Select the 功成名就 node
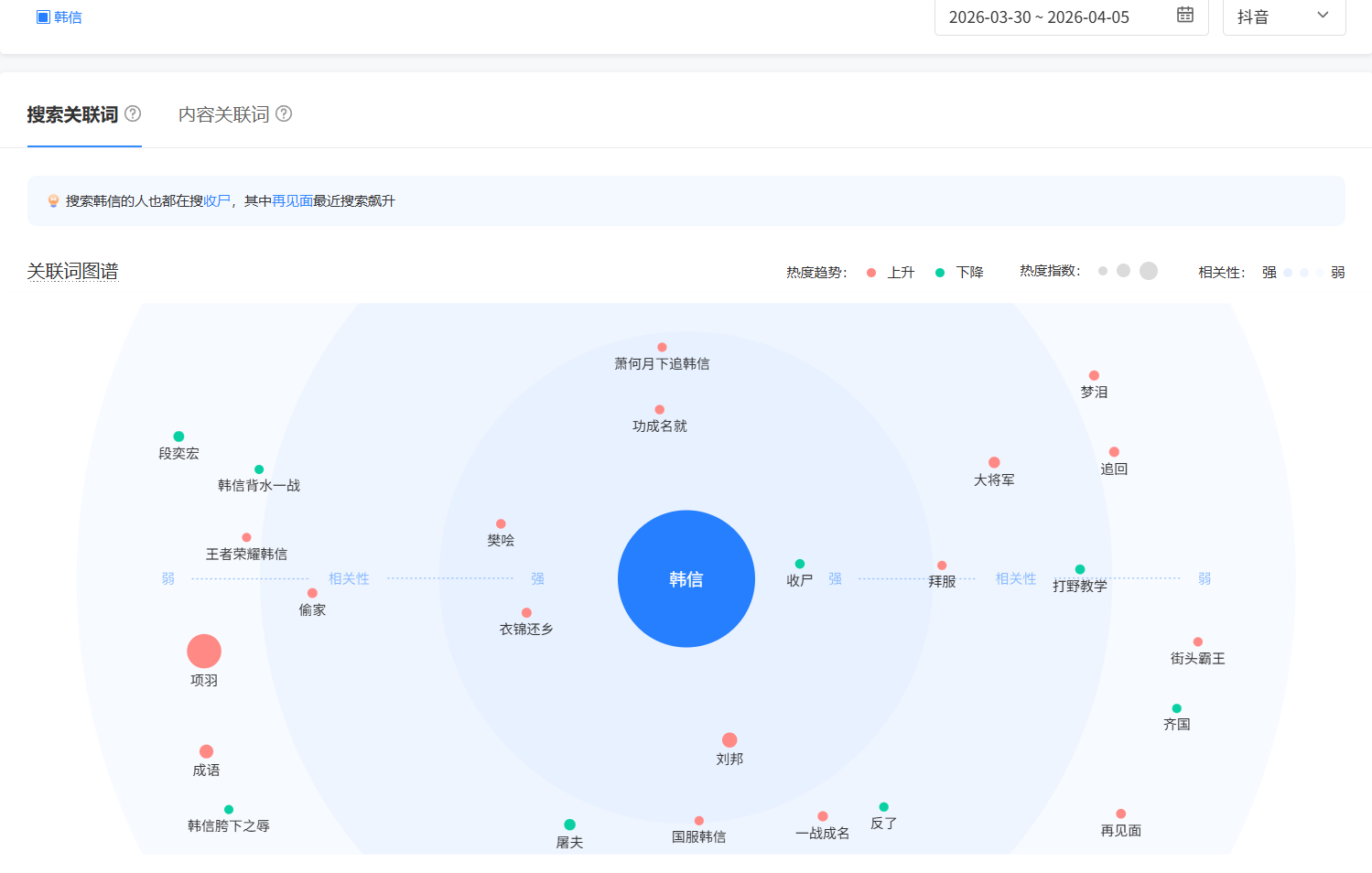This screenshot has width=1372, height=873. (659, 410)
